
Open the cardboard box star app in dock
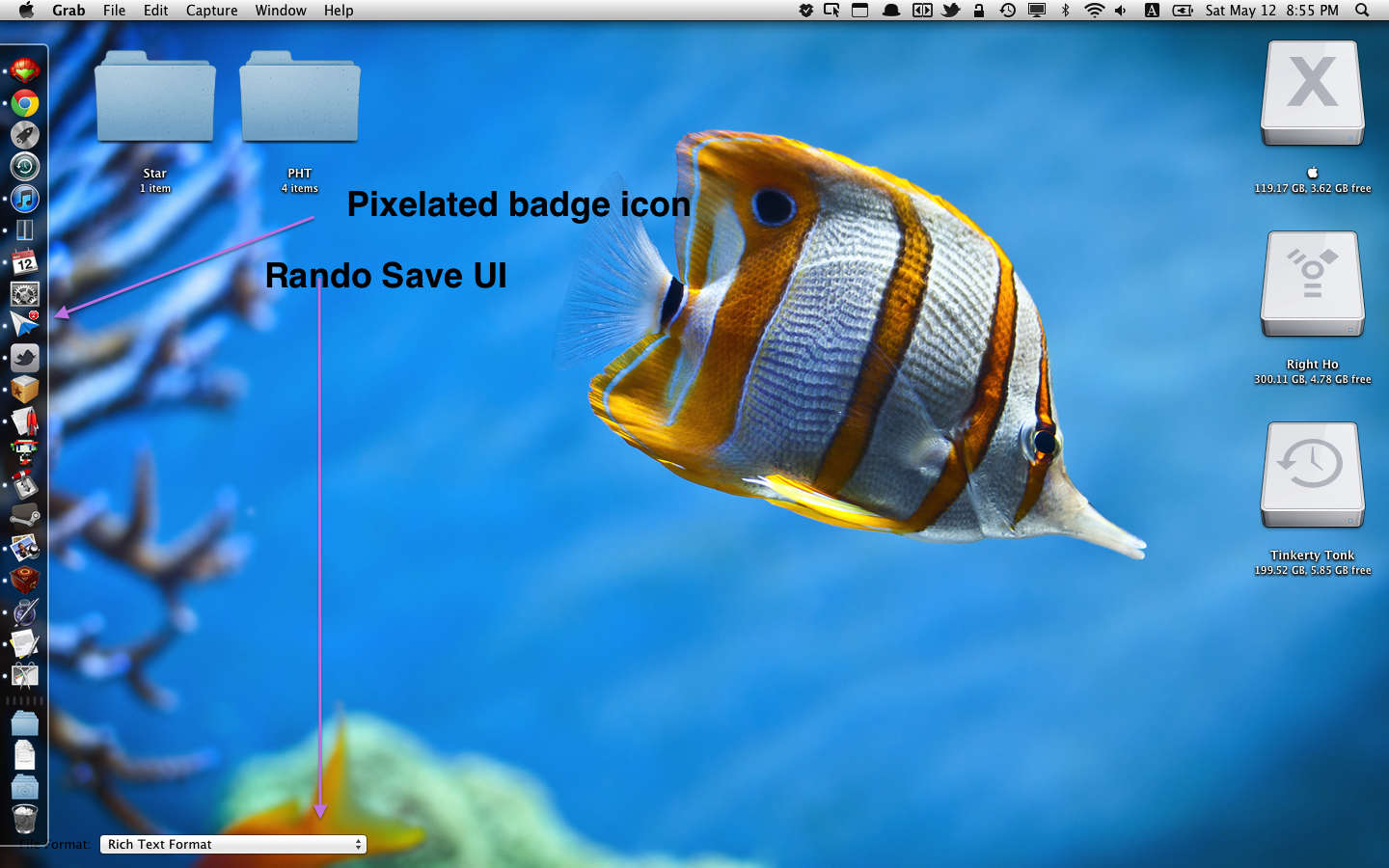point(25,390)
